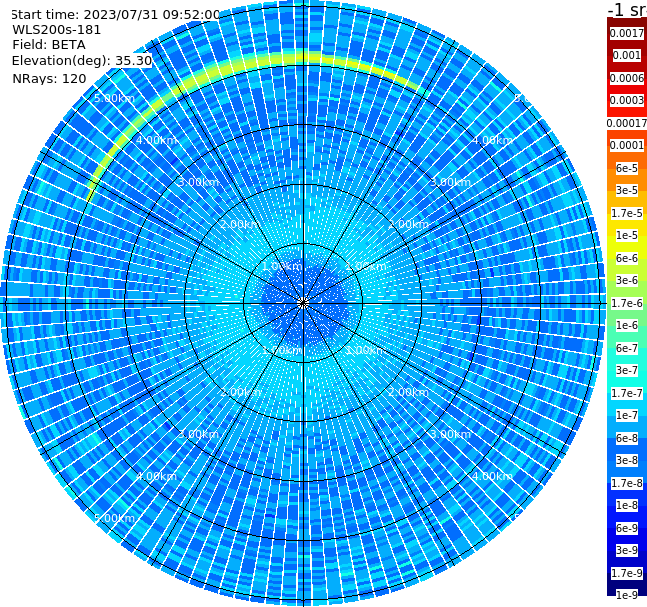
Task: Select the 6e-6 colorbar value
Action: 627,258
